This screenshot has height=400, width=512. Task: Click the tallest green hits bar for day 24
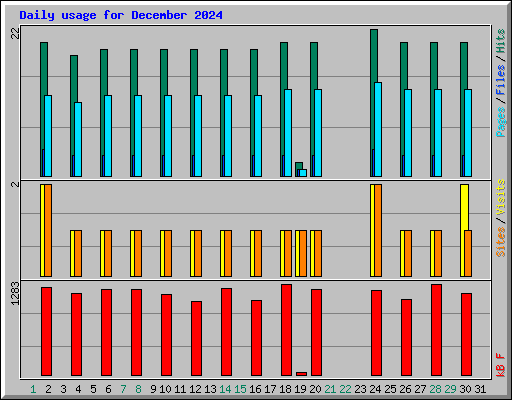[x=374, y=56]
